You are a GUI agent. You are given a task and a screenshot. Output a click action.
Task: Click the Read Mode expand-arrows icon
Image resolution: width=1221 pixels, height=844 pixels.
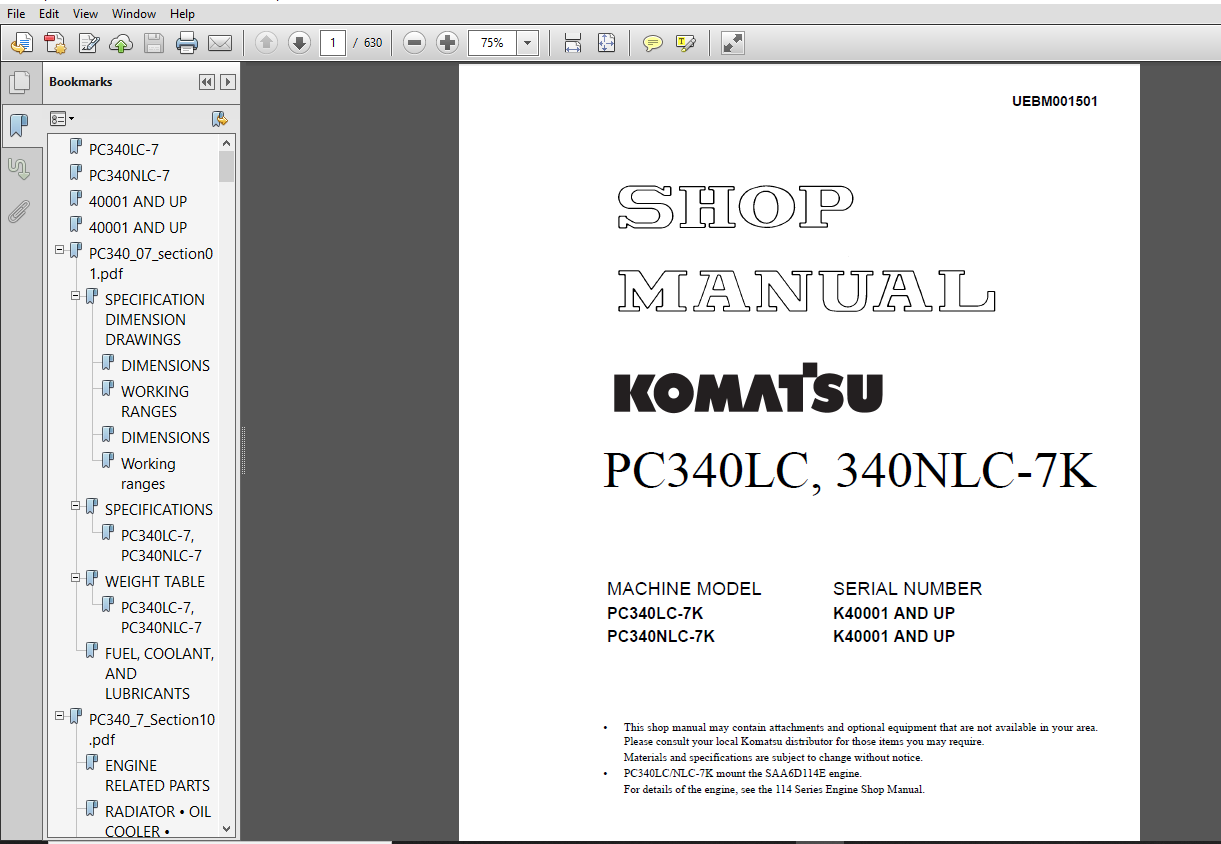[x=732, y=43]
